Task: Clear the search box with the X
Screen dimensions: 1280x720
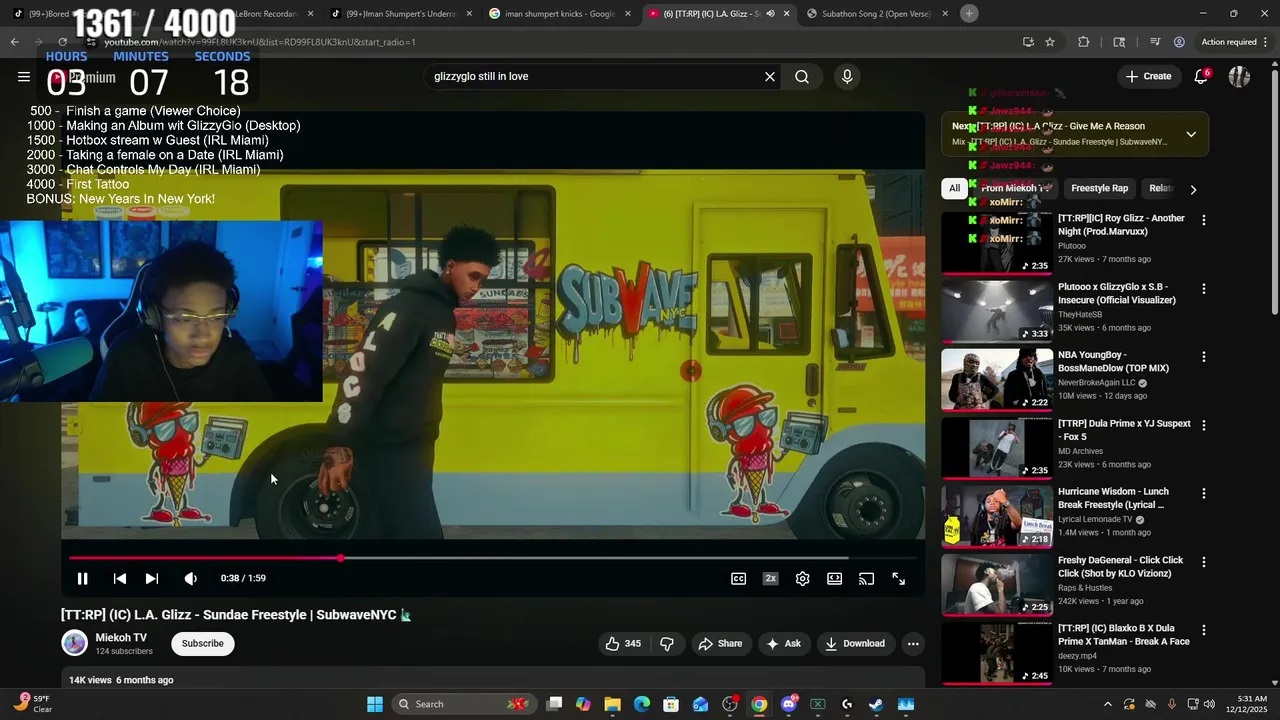Action: tap(770, 76)
